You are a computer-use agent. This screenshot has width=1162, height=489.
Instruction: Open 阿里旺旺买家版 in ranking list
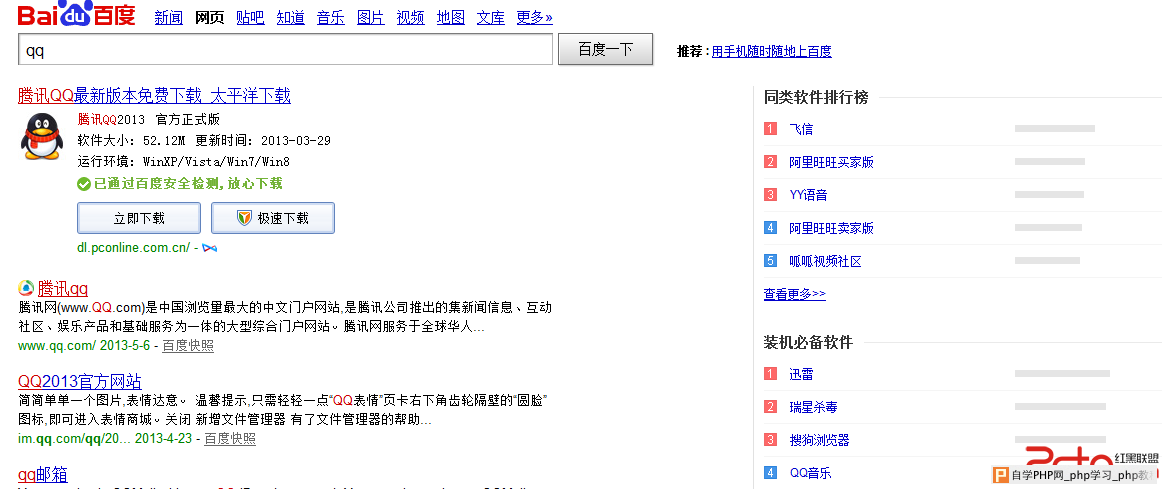tap(831, 162)
